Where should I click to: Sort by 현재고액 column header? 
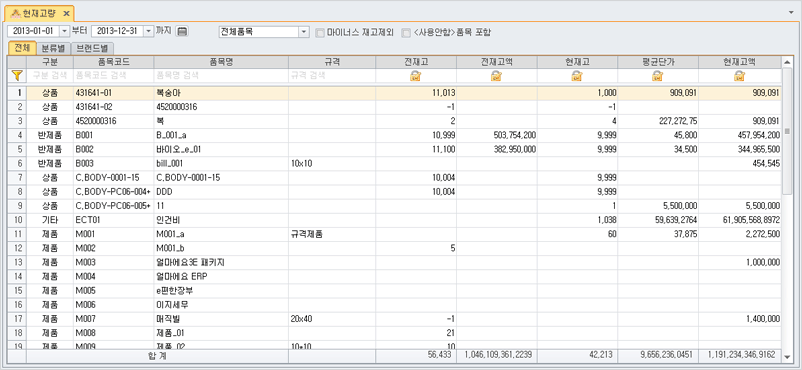pyautogui.click(x=739, y=62)
